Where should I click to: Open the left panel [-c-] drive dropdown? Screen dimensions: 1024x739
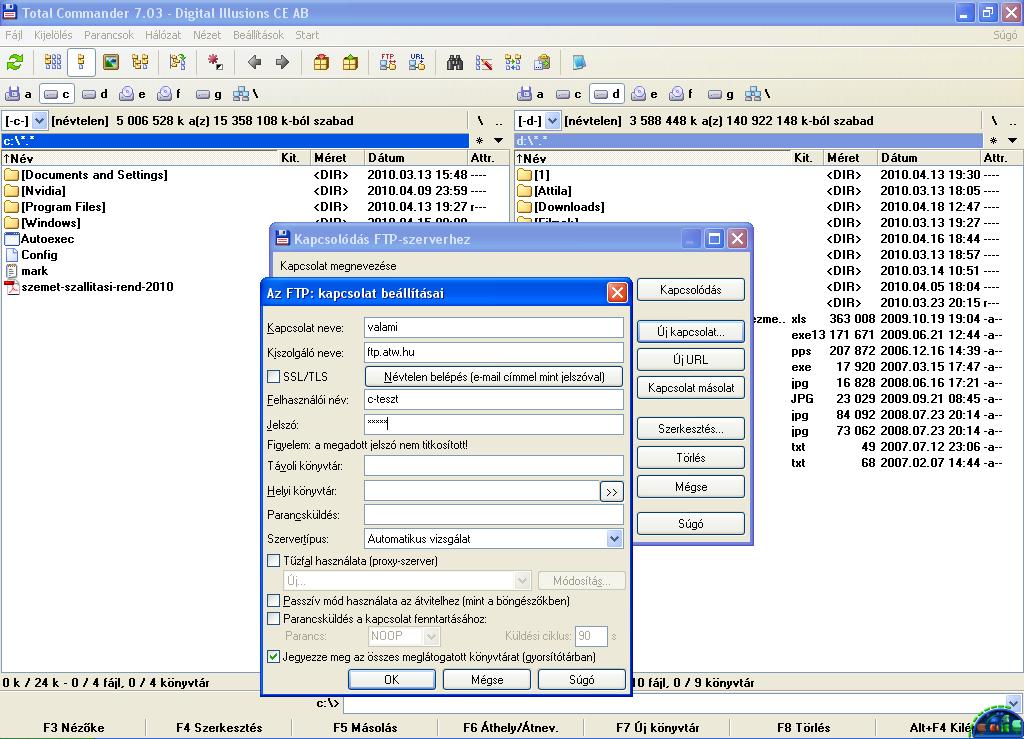point(39,121)
